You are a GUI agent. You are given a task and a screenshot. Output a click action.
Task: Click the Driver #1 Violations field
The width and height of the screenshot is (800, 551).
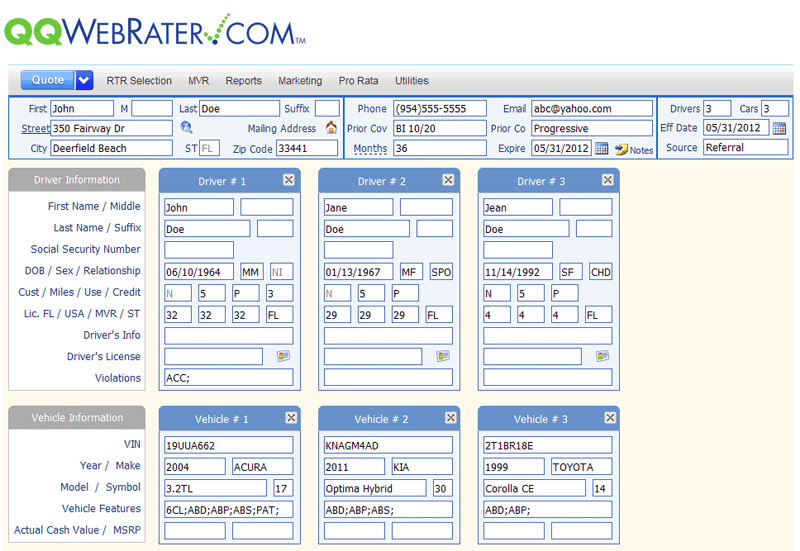[x=229, y=378]
